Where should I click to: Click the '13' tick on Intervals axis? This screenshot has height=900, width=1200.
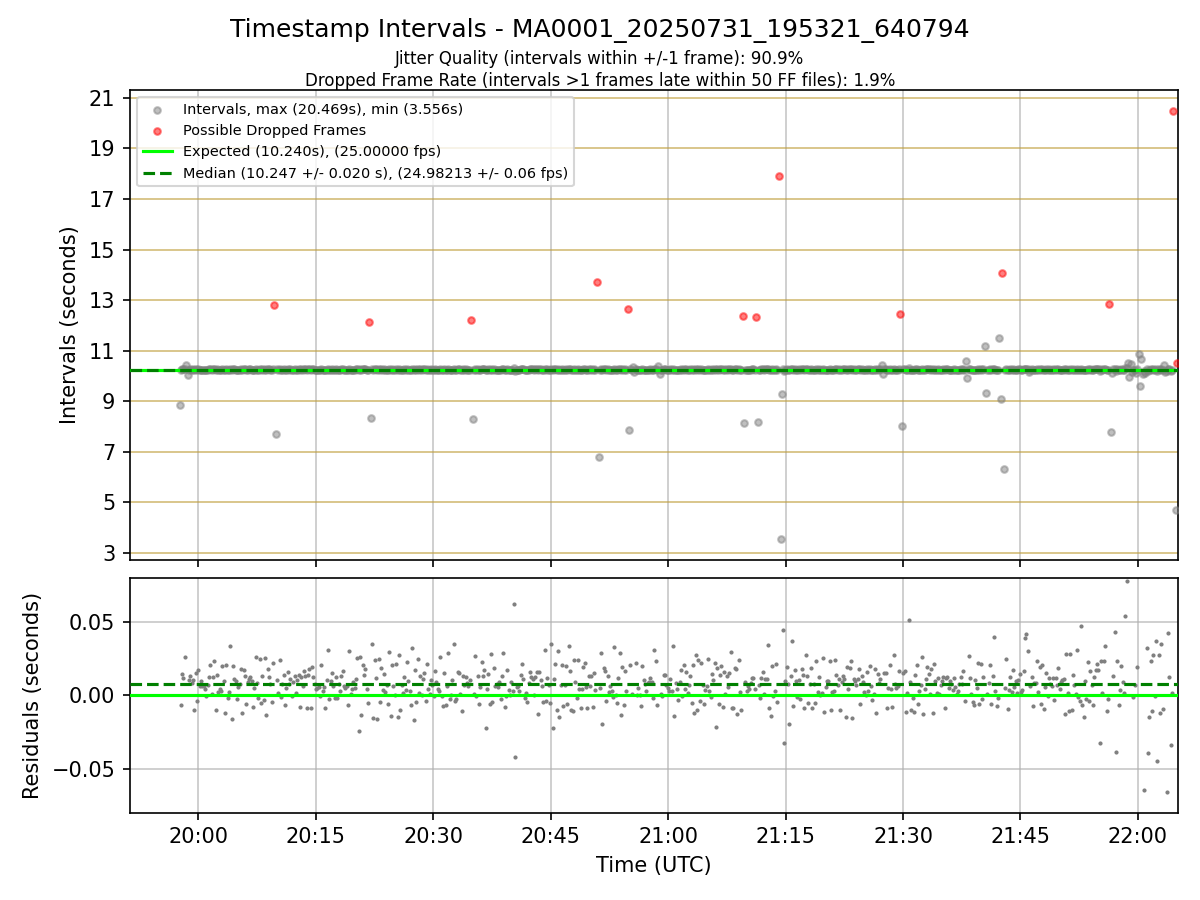click(101, 300)
